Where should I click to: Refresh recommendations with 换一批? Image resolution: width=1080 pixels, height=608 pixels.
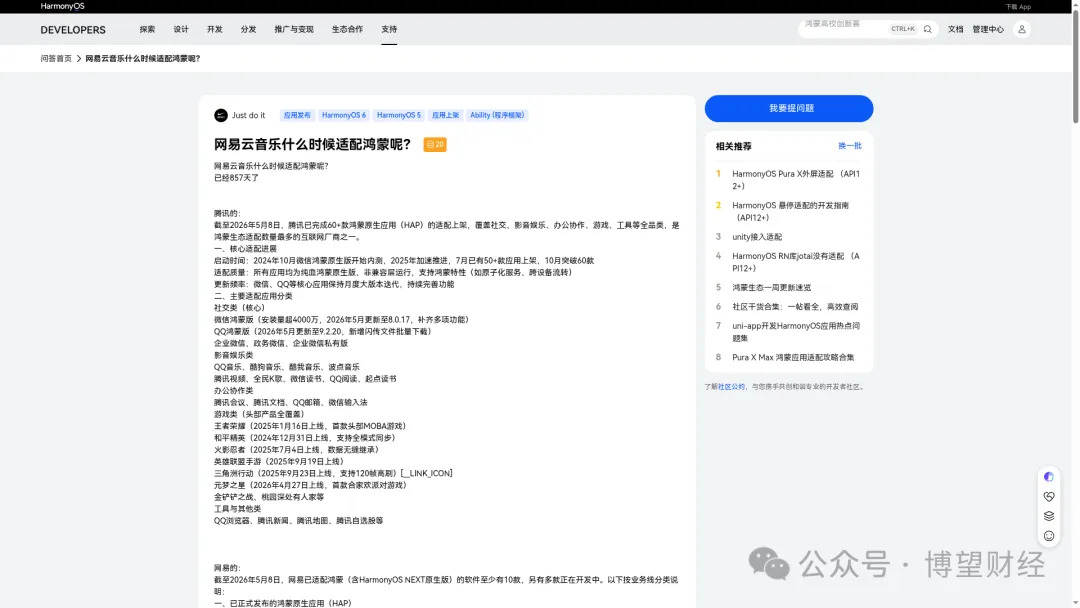point(849,146)
